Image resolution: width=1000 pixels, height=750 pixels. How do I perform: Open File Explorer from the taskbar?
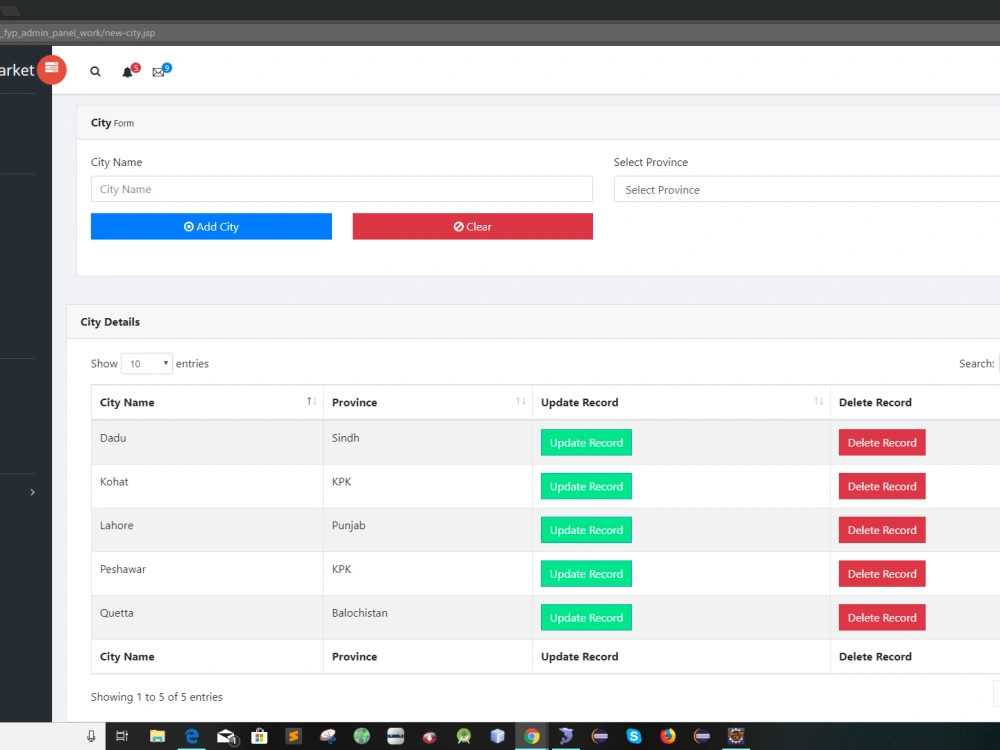point(157,736)
